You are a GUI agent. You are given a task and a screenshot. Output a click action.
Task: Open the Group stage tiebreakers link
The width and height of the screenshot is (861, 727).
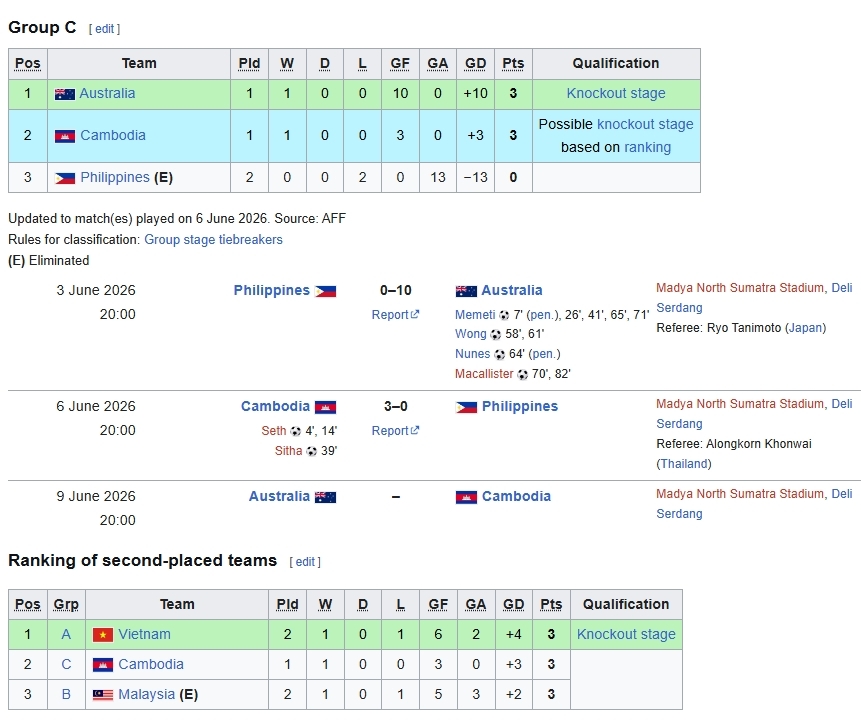pos(213,240)
